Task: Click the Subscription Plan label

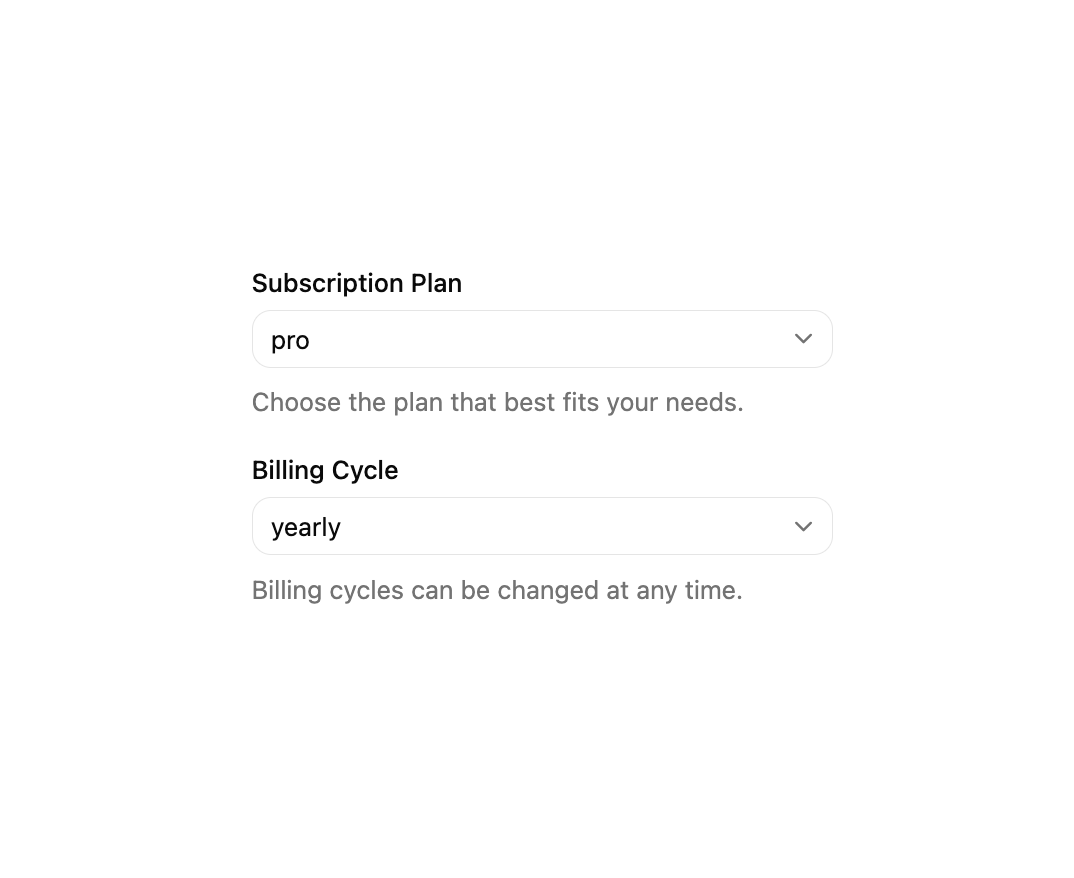Action: pos(357,284)
